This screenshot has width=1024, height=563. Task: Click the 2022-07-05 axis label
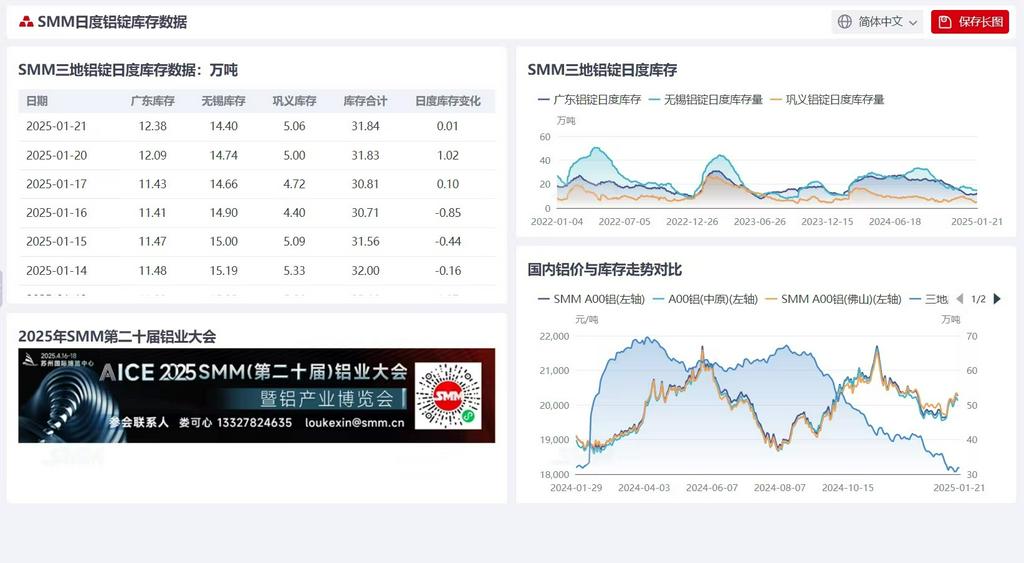[624, 221]
